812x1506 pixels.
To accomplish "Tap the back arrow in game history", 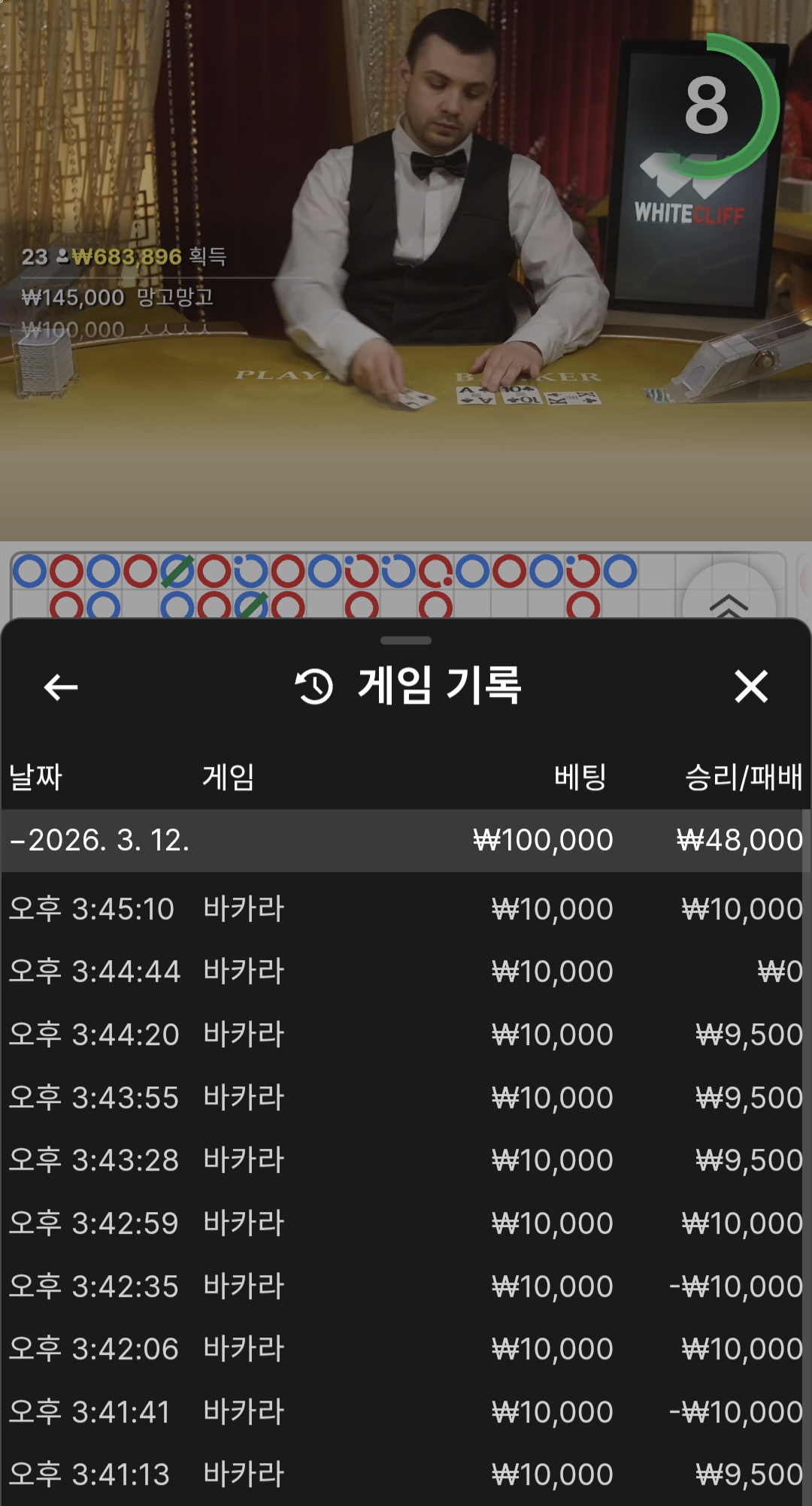I will click(61, 686).
